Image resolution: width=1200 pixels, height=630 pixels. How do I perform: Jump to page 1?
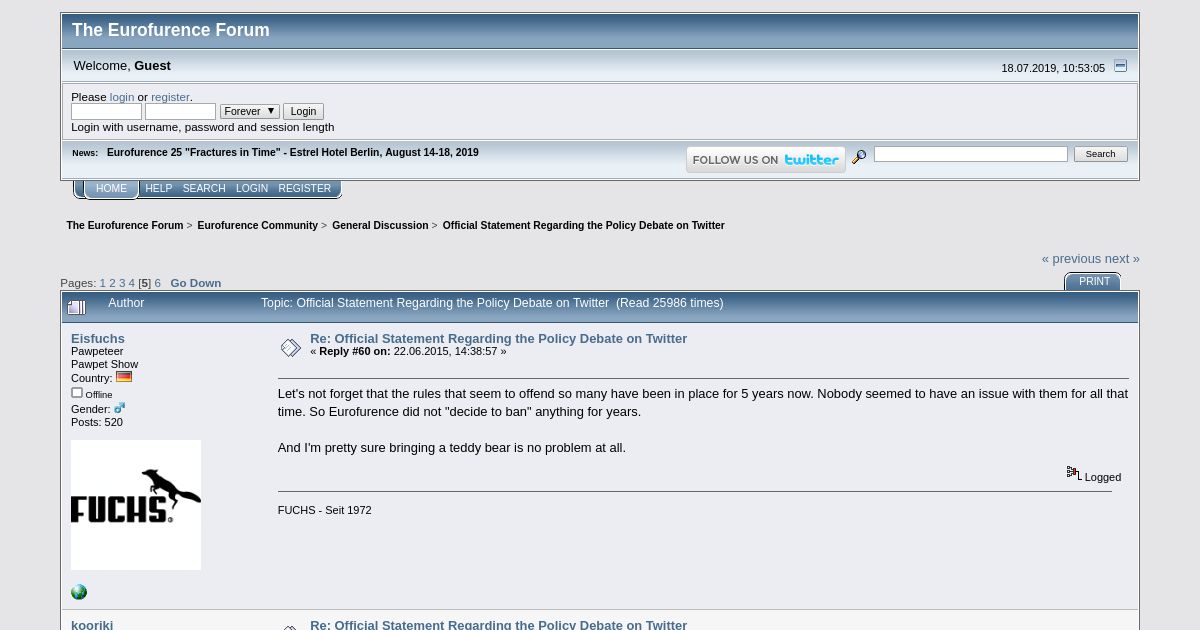tap(102, 283)
